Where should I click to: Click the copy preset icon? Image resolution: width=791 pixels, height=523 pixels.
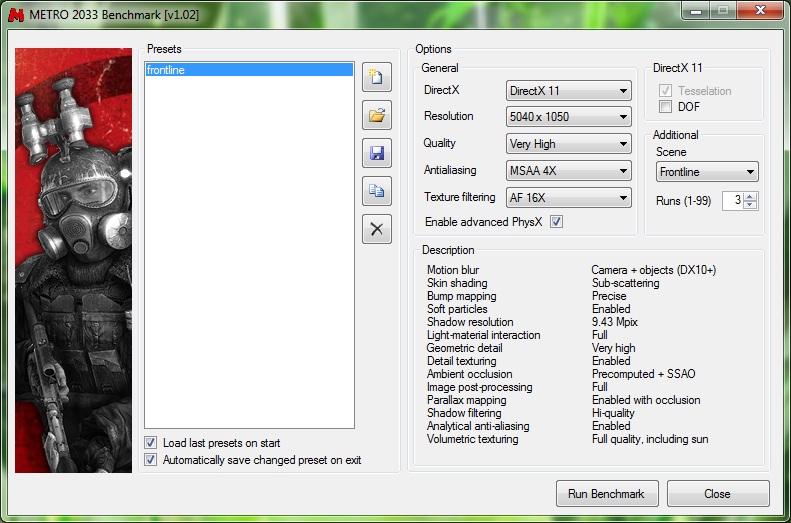(376, 191)
